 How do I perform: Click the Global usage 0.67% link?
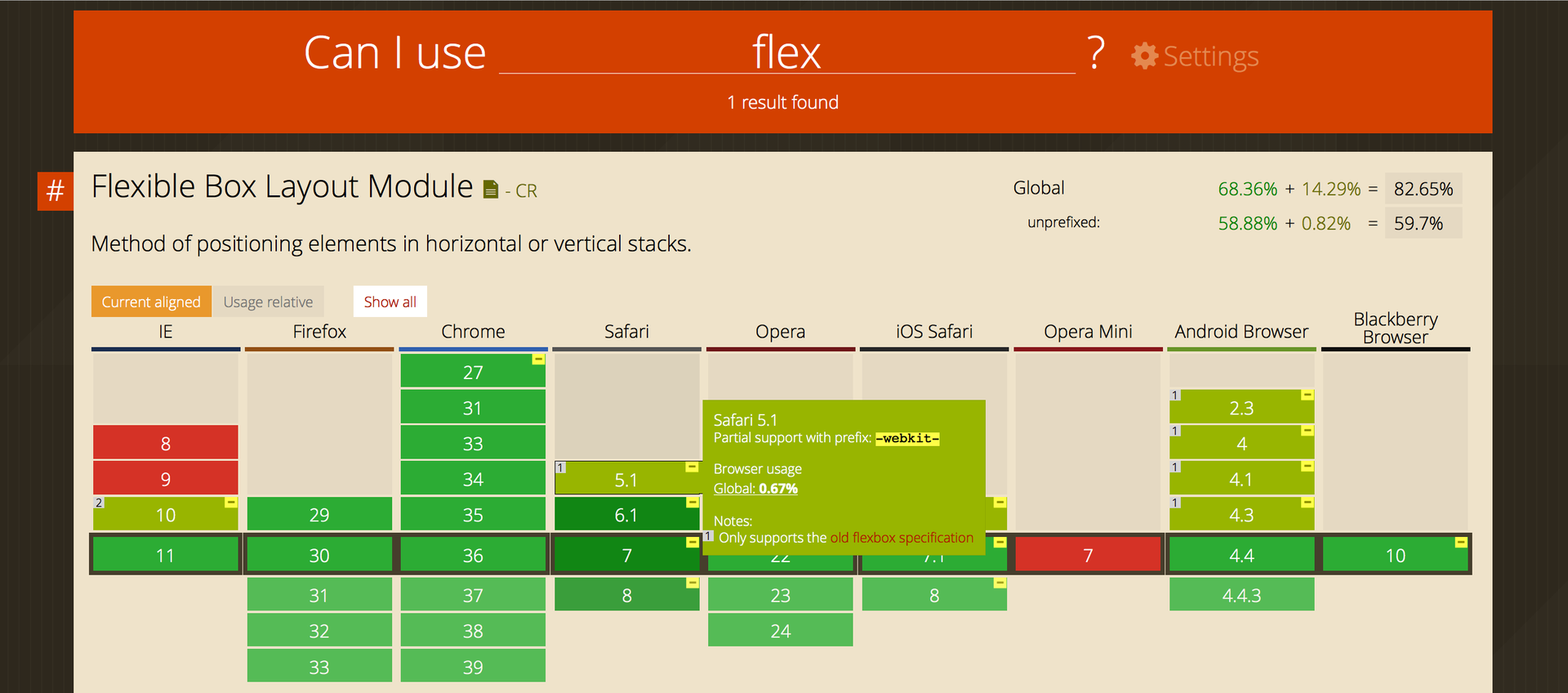click(x=755, y=489)
